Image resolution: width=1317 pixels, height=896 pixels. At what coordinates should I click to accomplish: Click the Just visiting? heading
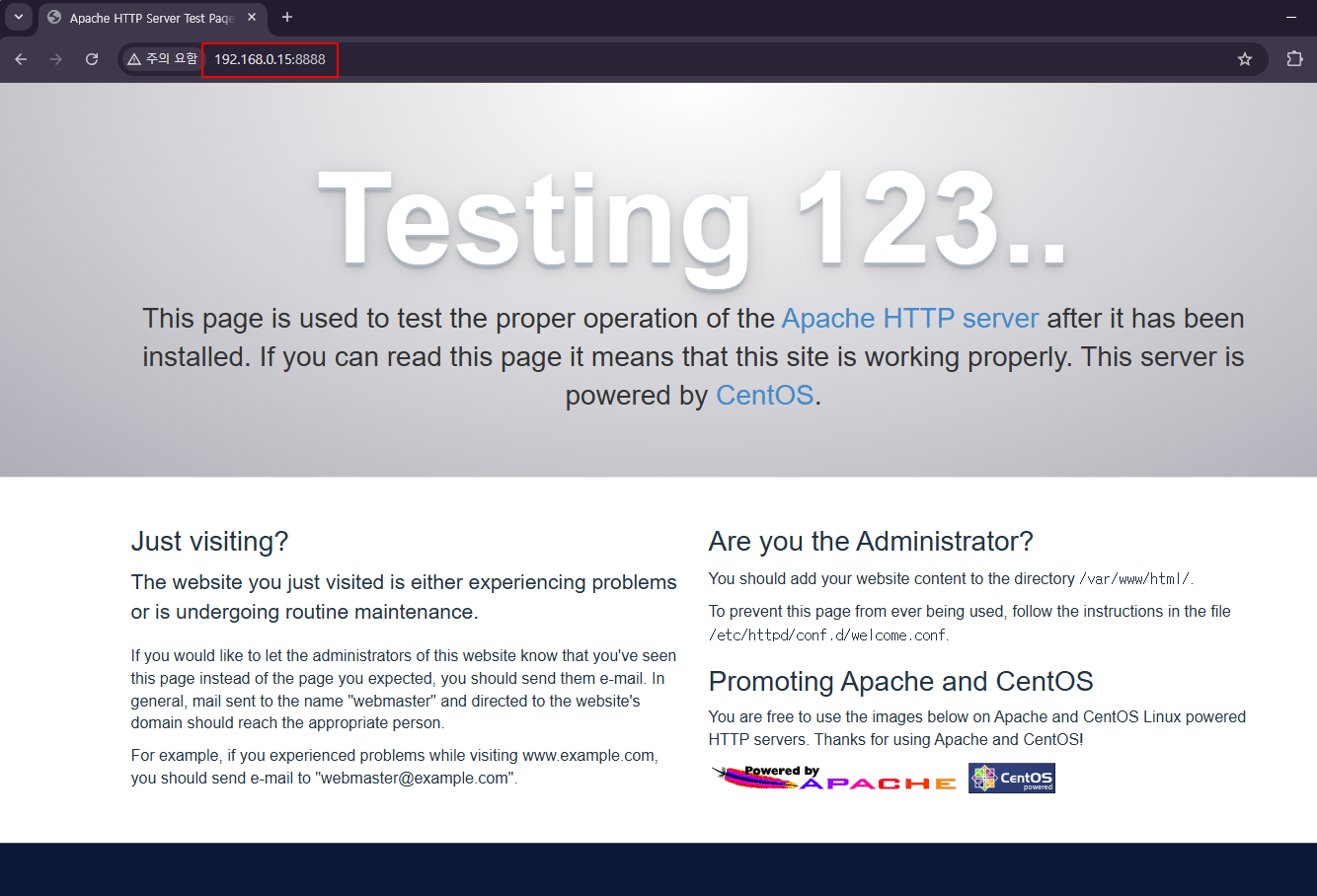click(x=209, y=542)
